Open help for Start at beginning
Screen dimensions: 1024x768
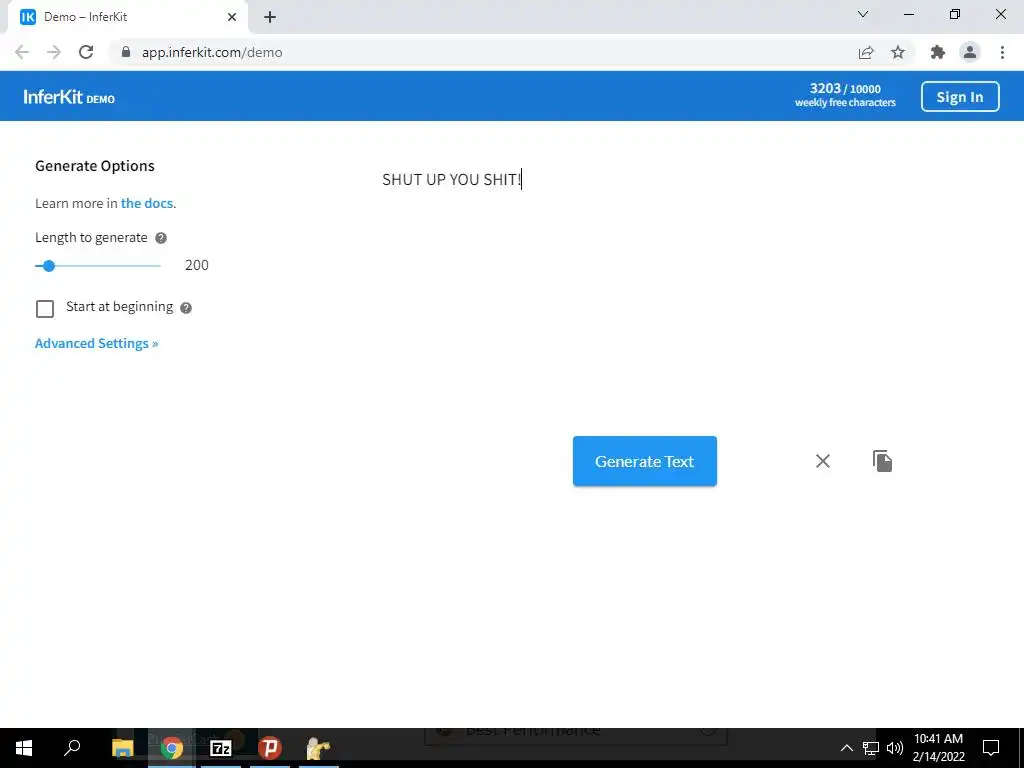186,308
